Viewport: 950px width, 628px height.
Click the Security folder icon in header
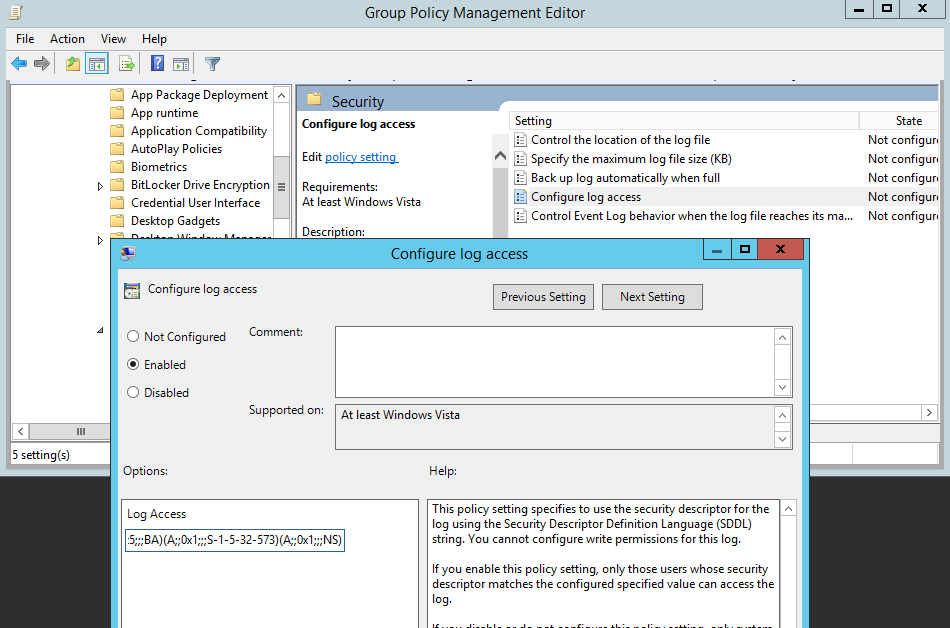pos(314,99)
